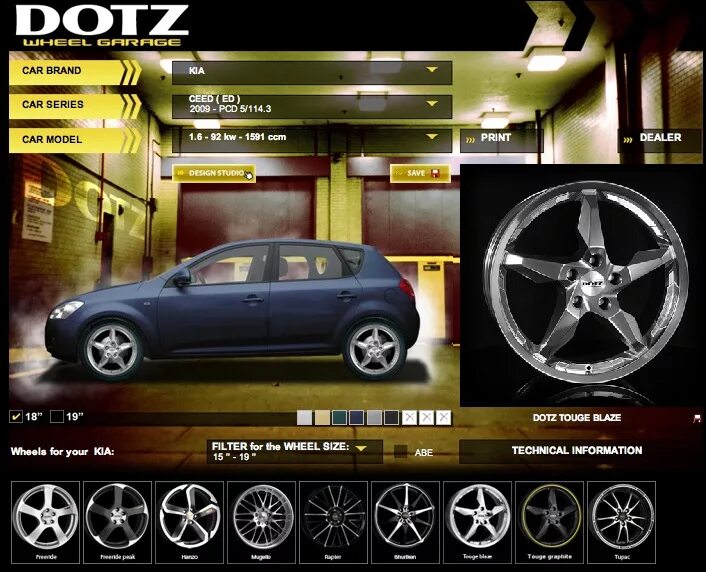The height and width of the screenshot is (572, 706).
Task: Open the car model 1.6 - 92 kw dropdown
Action: [x=312, y=140]
